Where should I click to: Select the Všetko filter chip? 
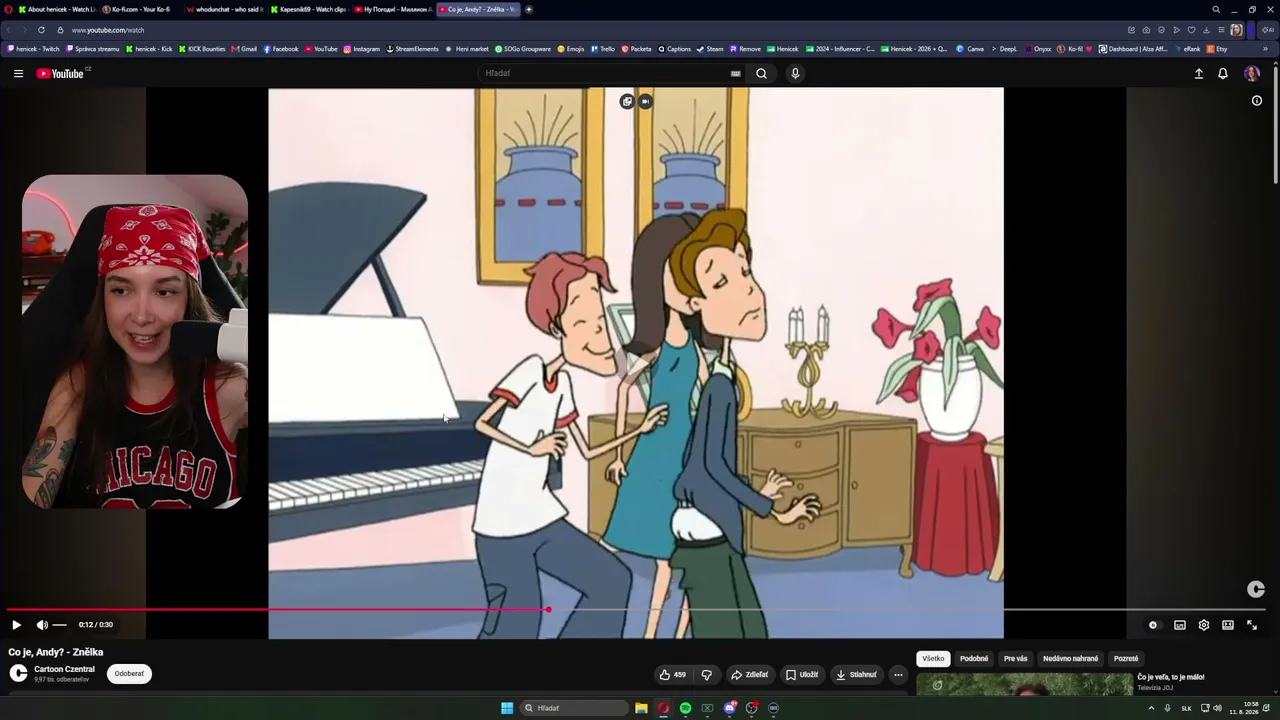click(933, 659)
